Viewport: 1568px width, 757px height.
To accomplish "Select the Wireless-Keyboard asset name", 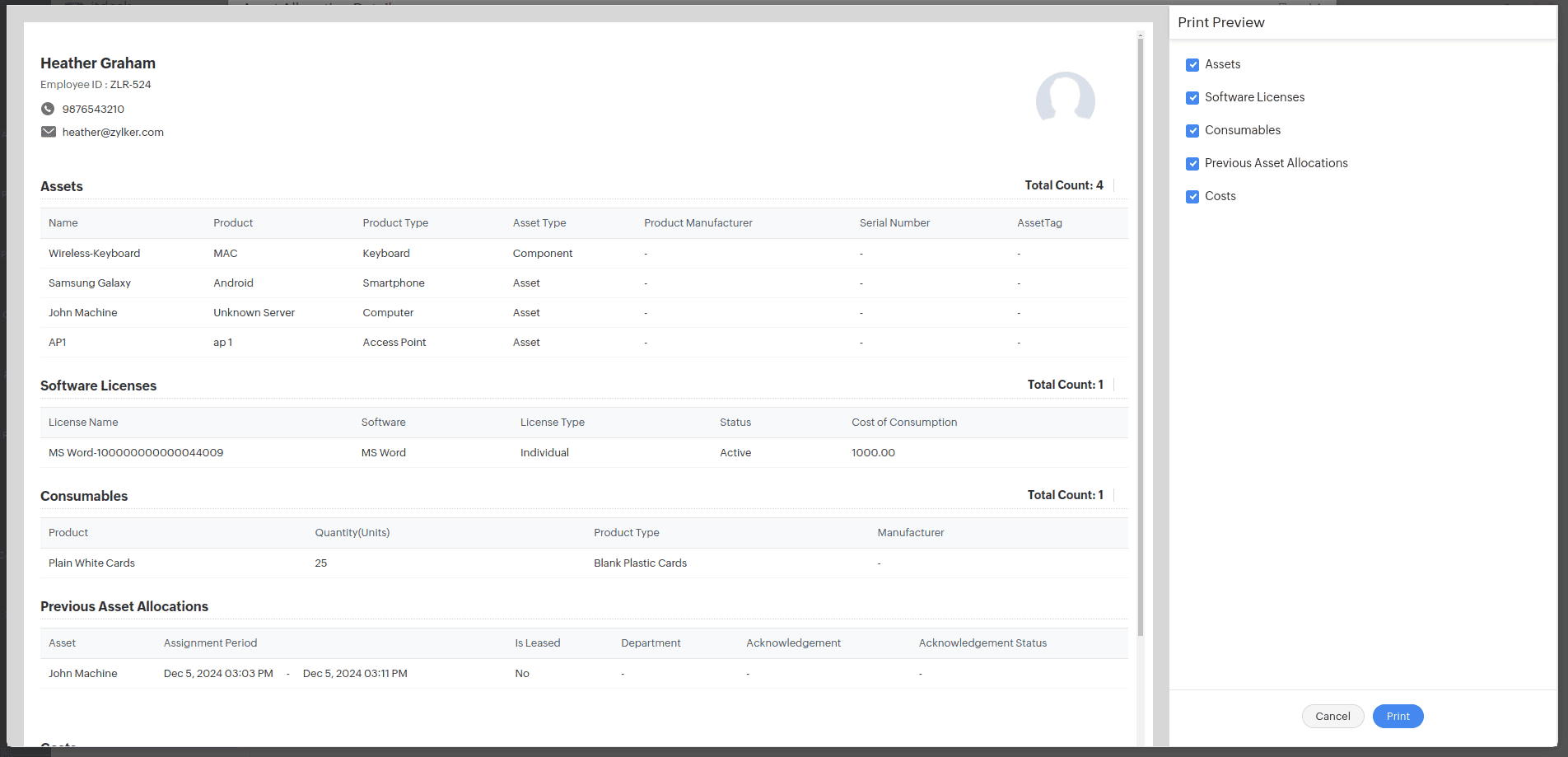I will click(x=94, y=254).
